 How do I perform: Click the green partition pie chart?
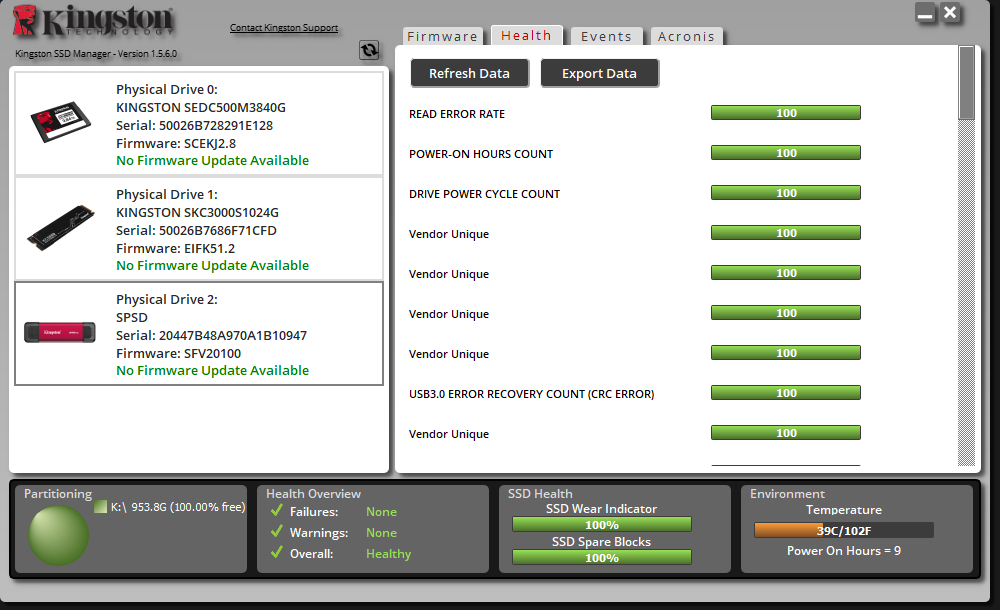pos(58,535)
